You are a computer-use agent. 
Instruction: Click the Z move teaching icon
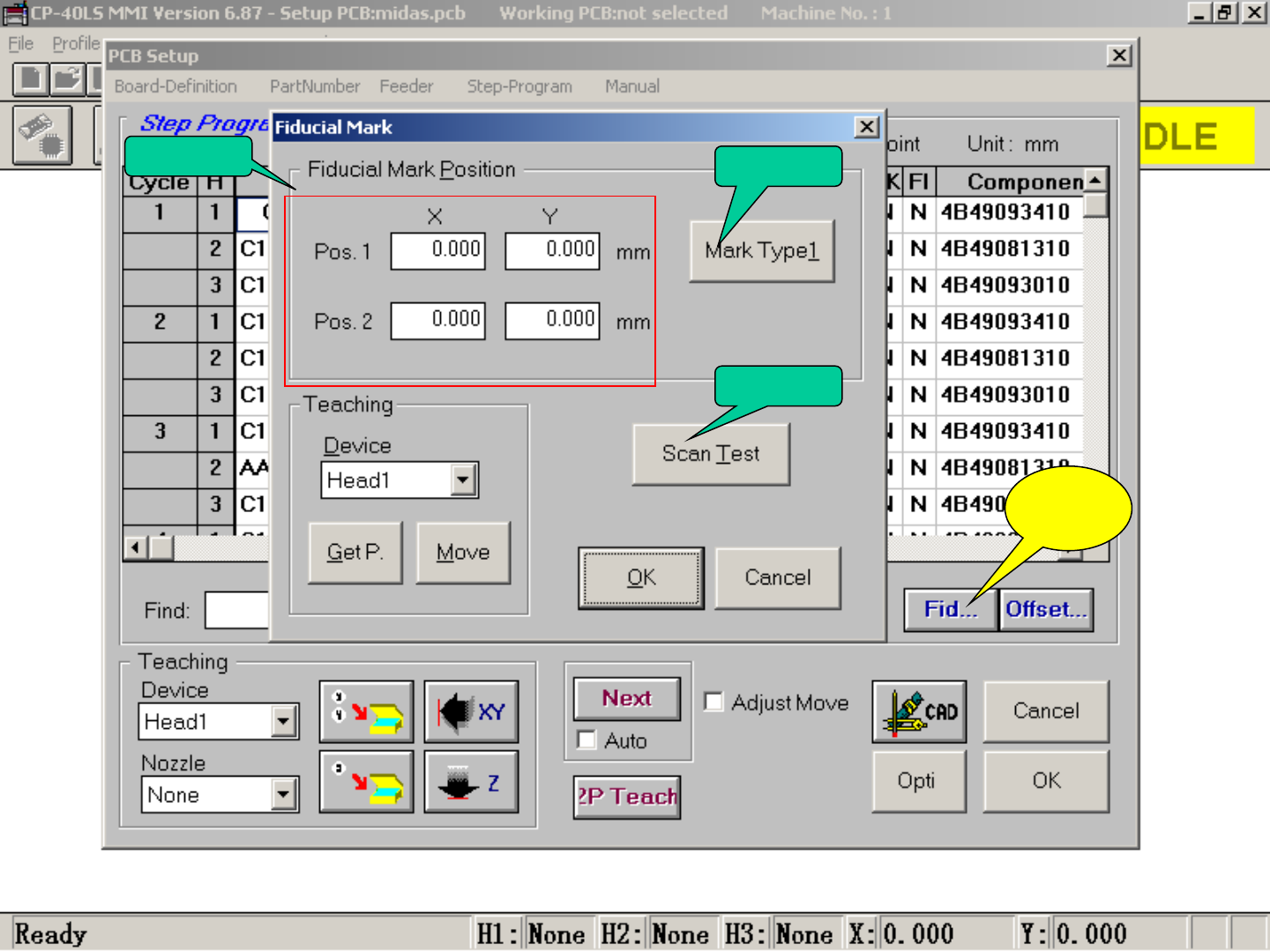(471, 782)
